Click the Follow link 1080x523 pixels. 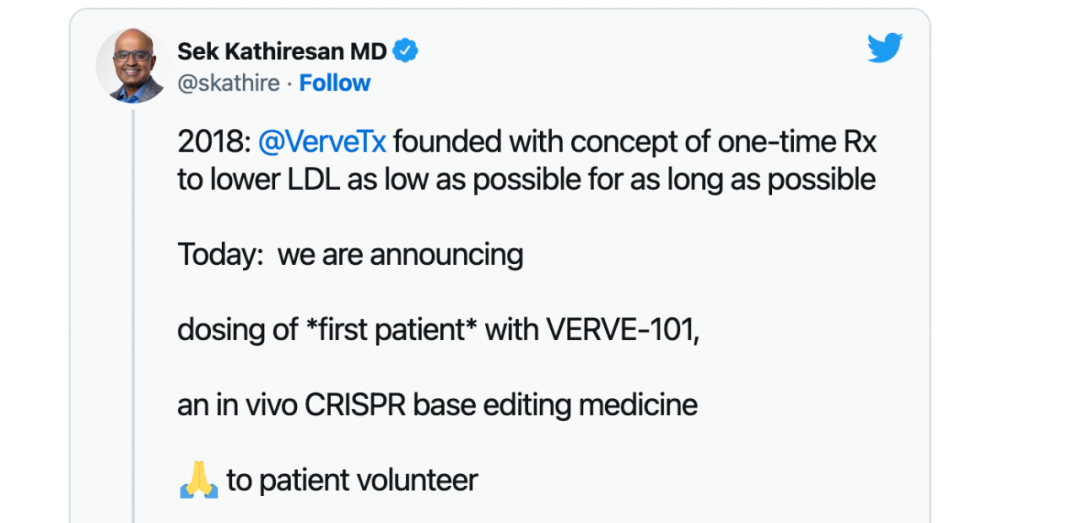pos(335,83)
